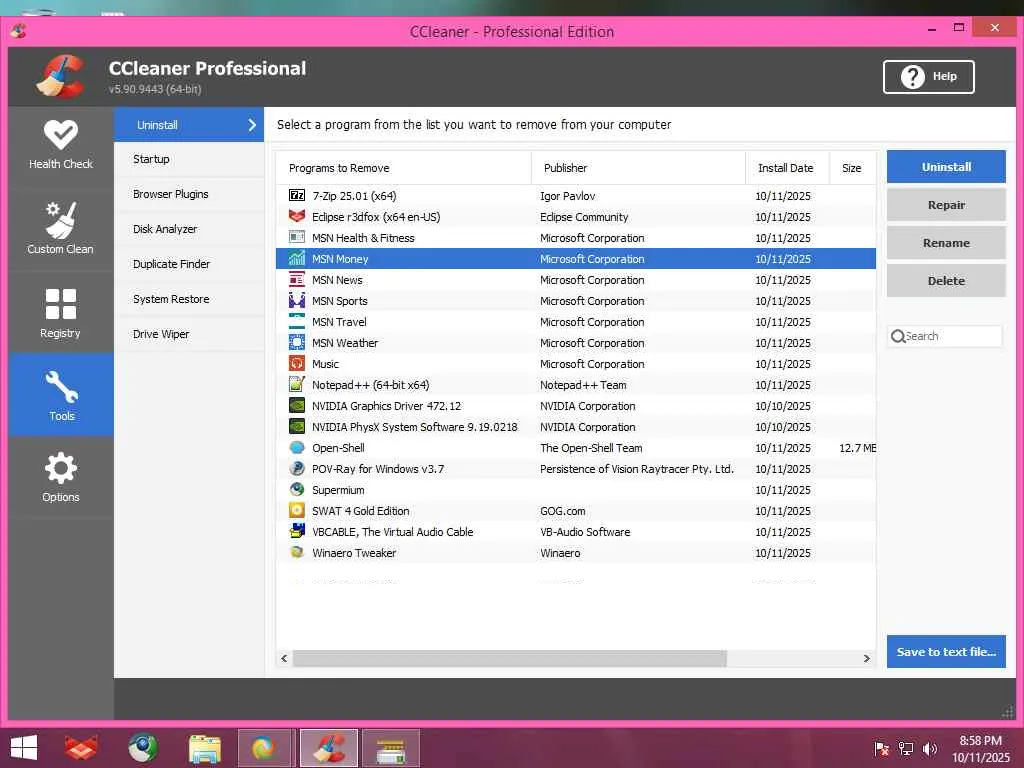Click the NVIDIA Graphics Driver icon
The image size is (1024, 768).
click(x=296, y=406)
